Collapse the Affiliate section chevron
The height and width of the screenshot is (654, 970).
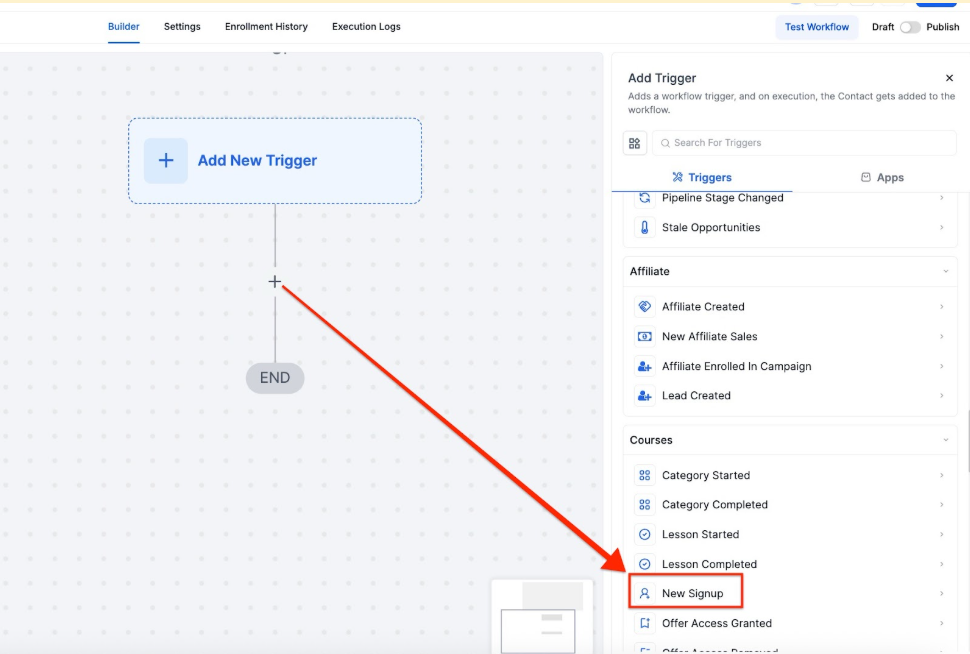945,272
